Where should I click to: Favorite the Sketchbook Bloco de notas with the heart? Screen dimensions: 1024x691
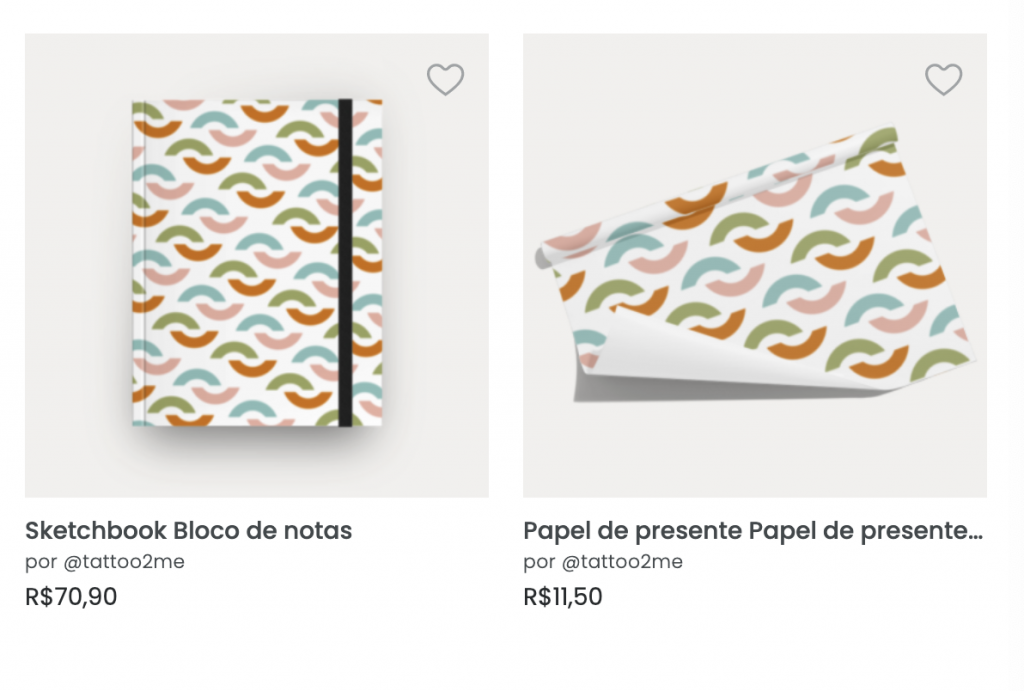[445, 79]
